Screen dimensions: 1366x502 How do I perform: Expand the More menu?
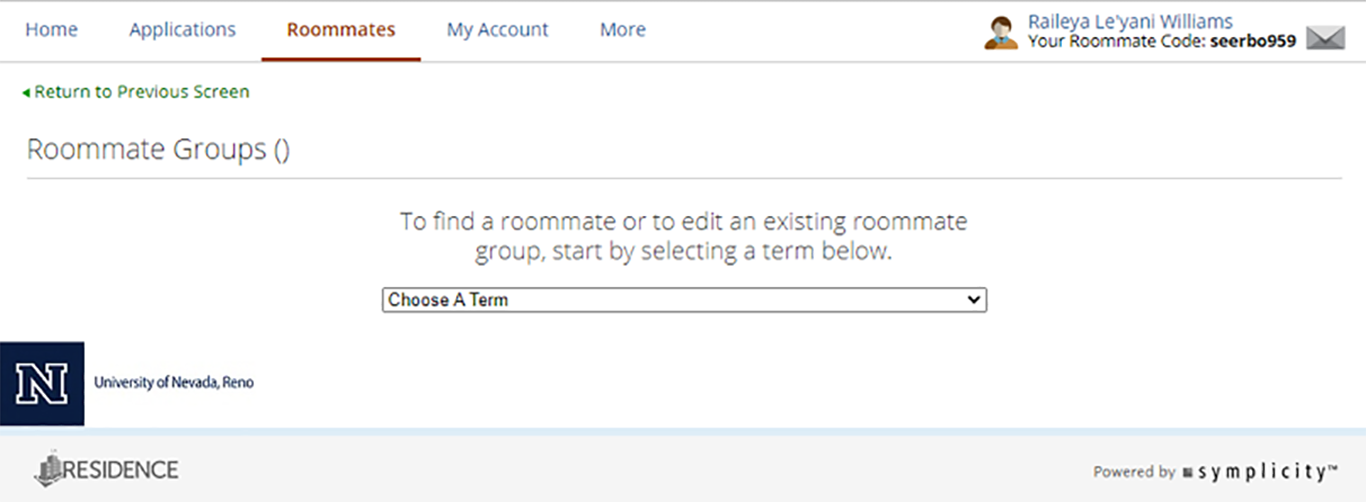(622, 30)
